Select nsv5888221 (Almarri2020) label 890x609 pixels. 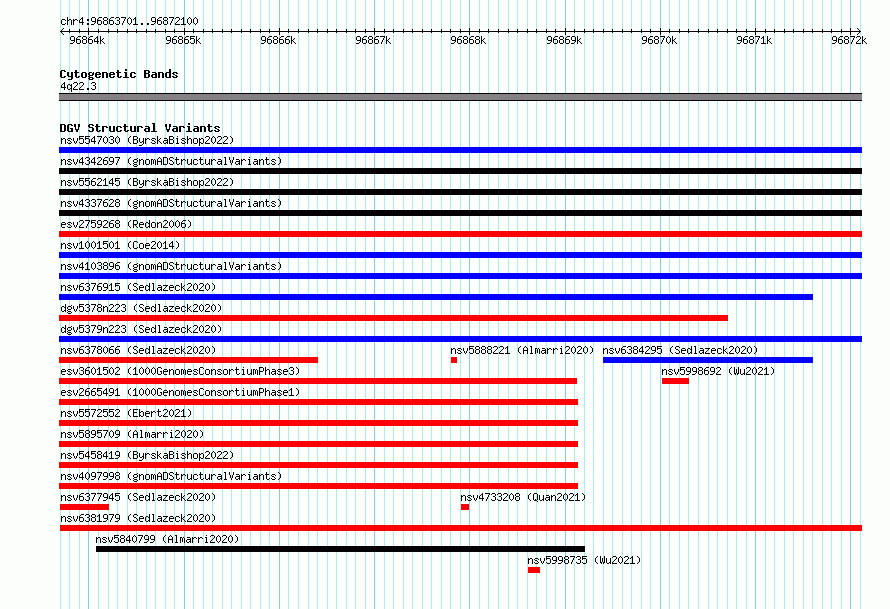coord(522,350)
